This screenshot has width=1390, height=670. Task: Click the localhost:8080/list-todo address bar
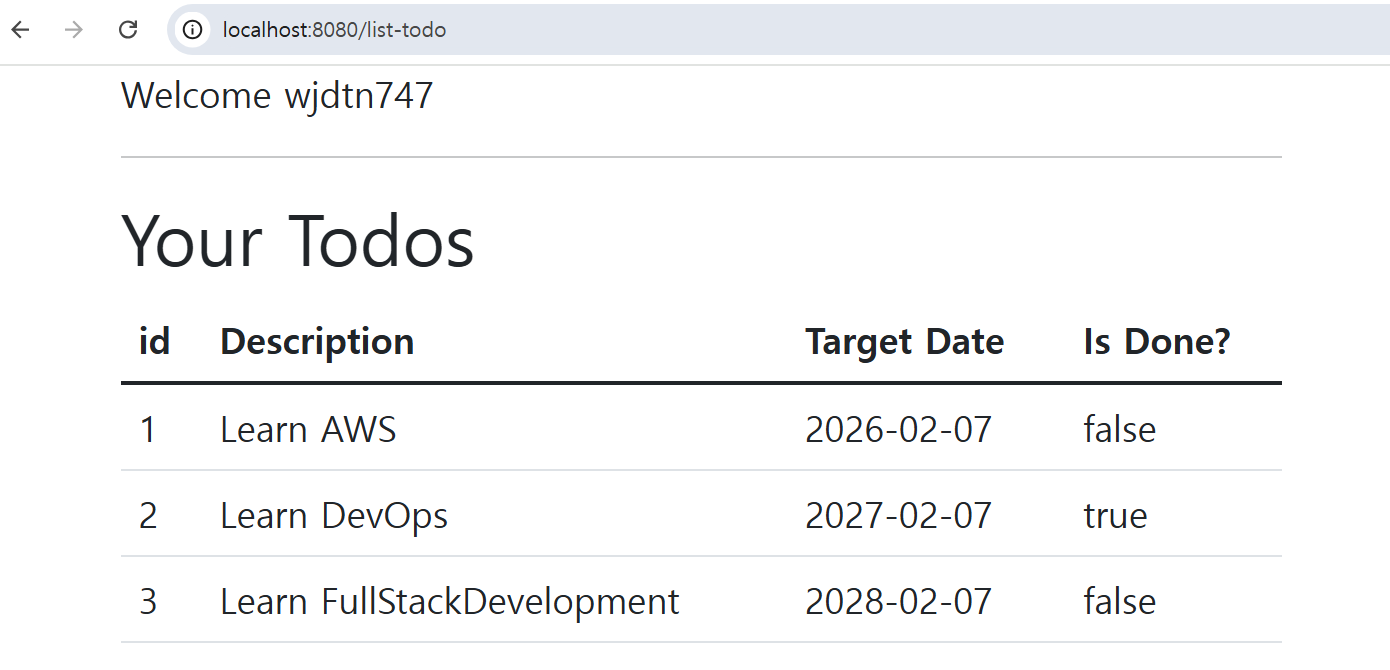[334, 30]
